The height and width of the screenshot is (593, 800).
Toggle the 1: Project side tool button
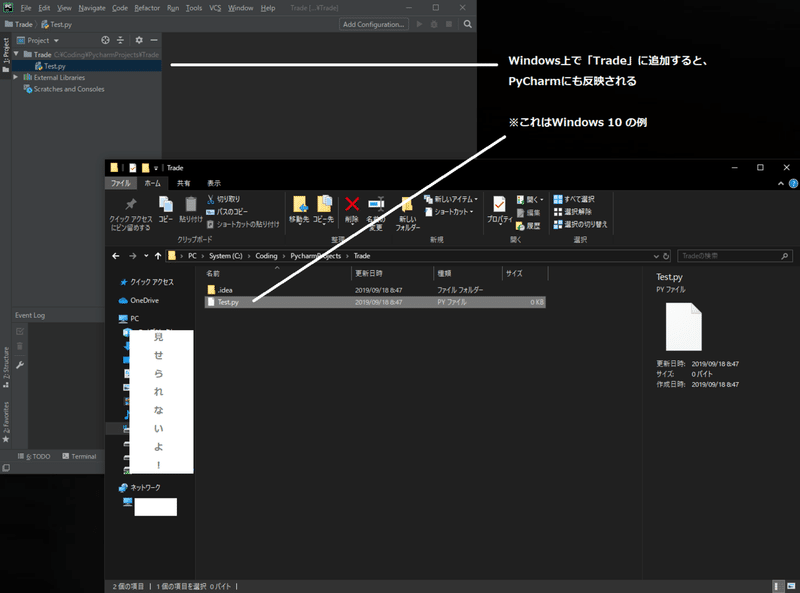[x=6, y=54]
